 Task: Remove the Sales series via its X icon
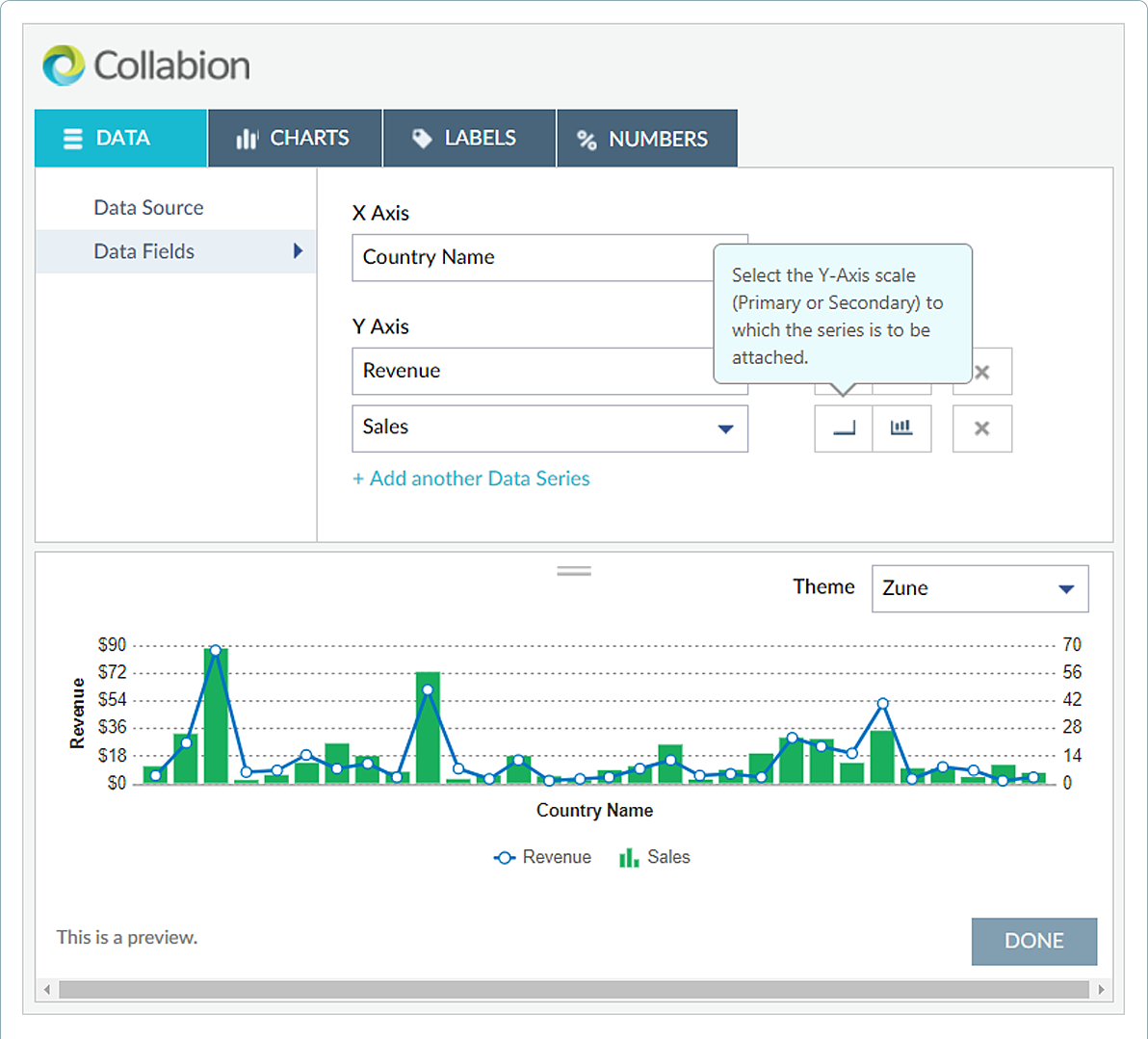981,429
